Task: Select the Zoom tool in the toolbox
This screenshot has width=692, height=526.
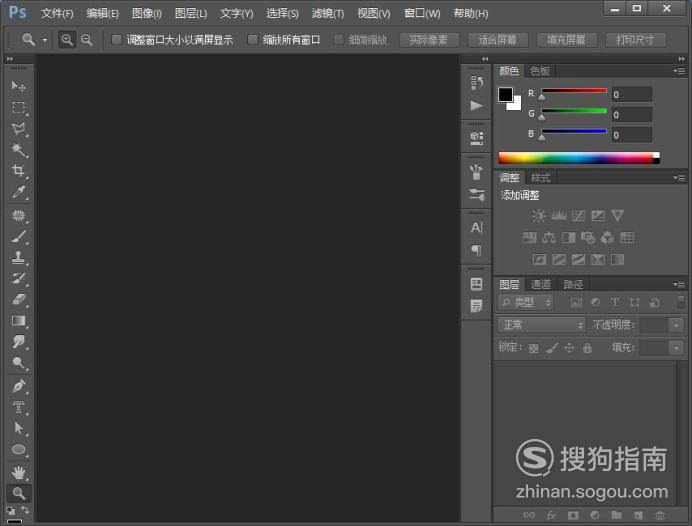Action: [19, 493]
